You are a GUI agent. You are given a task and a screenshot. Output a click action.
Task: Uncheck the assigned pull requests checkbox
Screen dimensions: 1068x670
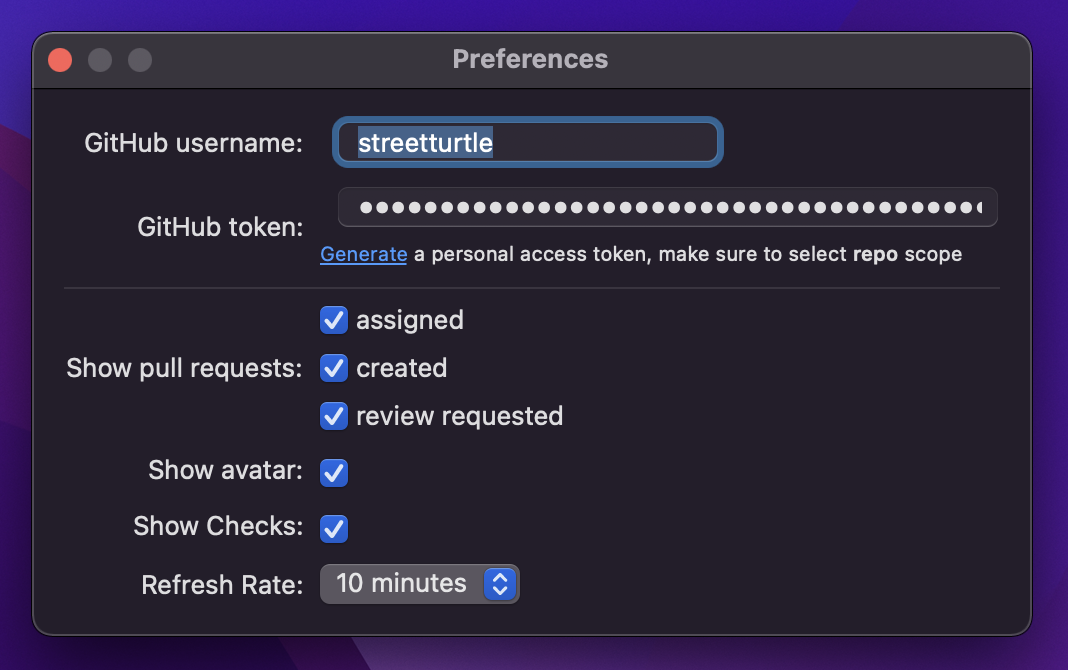click(334, 320)
